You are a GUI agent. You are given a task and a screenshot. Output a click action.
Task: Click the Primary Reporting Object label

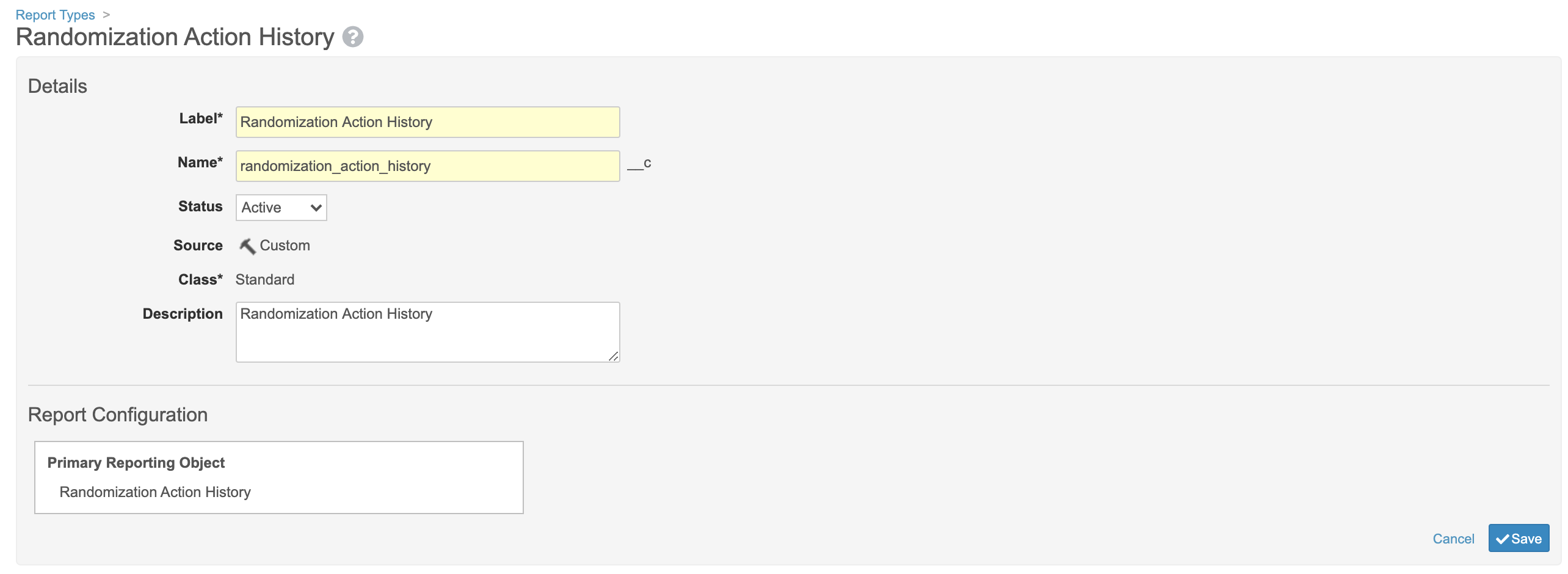click(x=136, y=463)
